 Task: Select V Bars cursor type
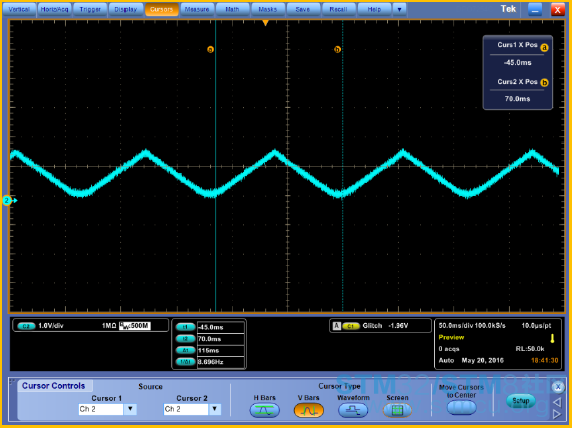(x=309, y=410)
